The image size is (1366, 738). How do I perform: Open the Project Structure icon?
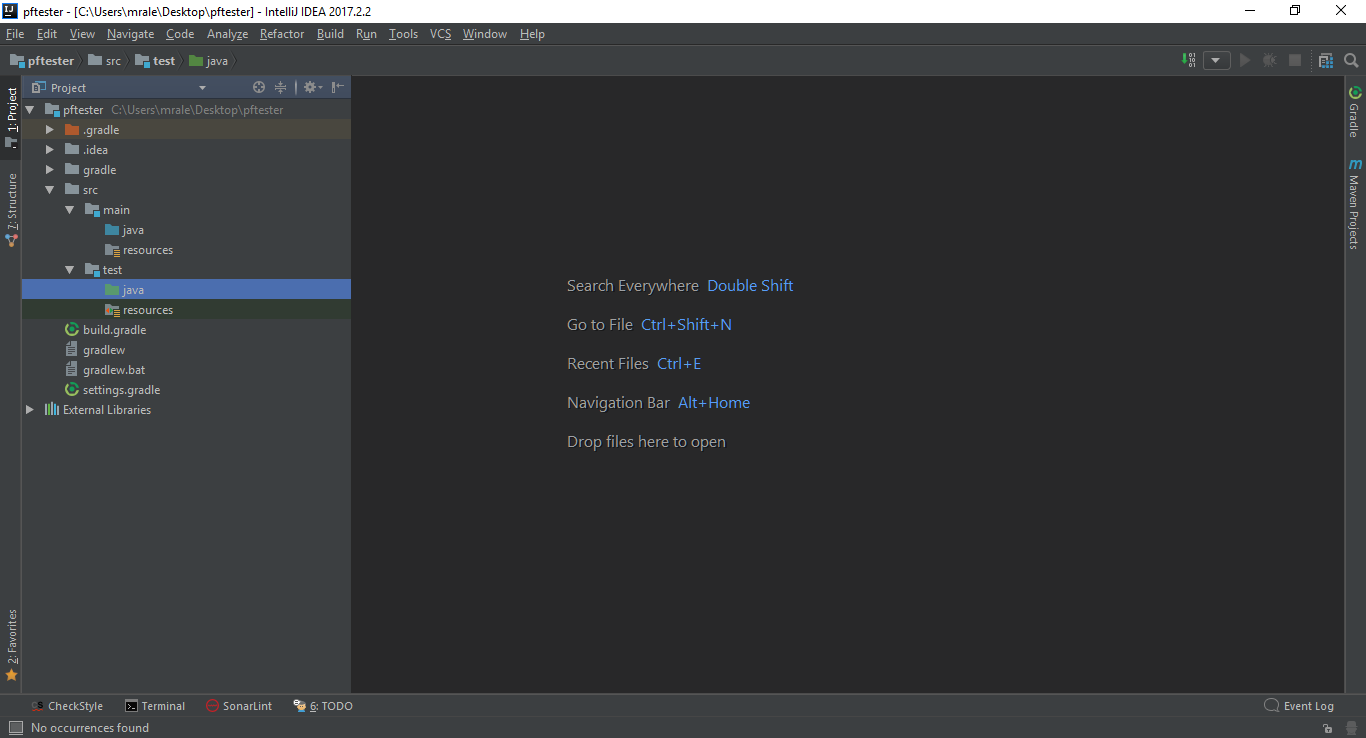[x=1326, y=60]
